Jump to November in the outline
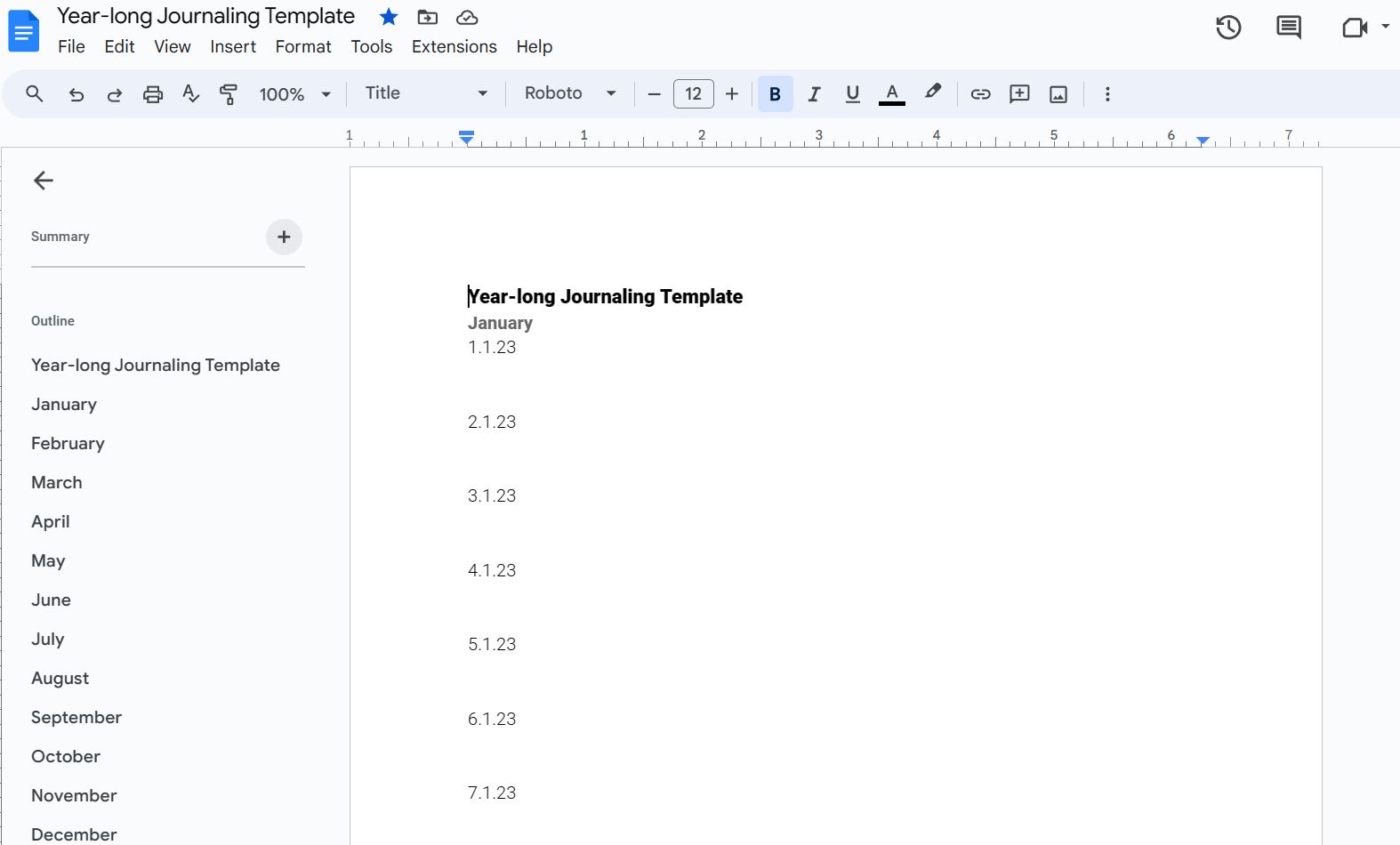 tap(74, 795)
